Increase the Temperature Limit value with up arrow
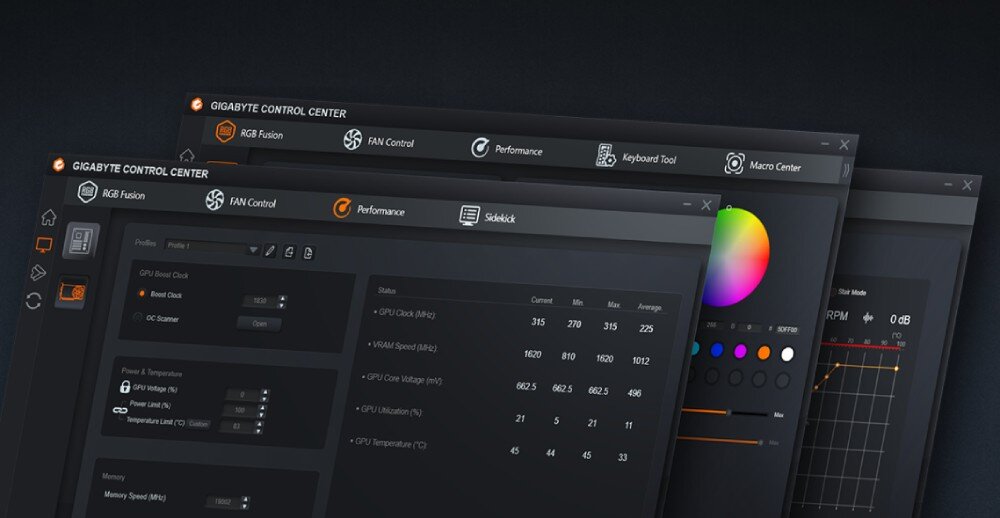1000x518 pixels. pos(258,424)
